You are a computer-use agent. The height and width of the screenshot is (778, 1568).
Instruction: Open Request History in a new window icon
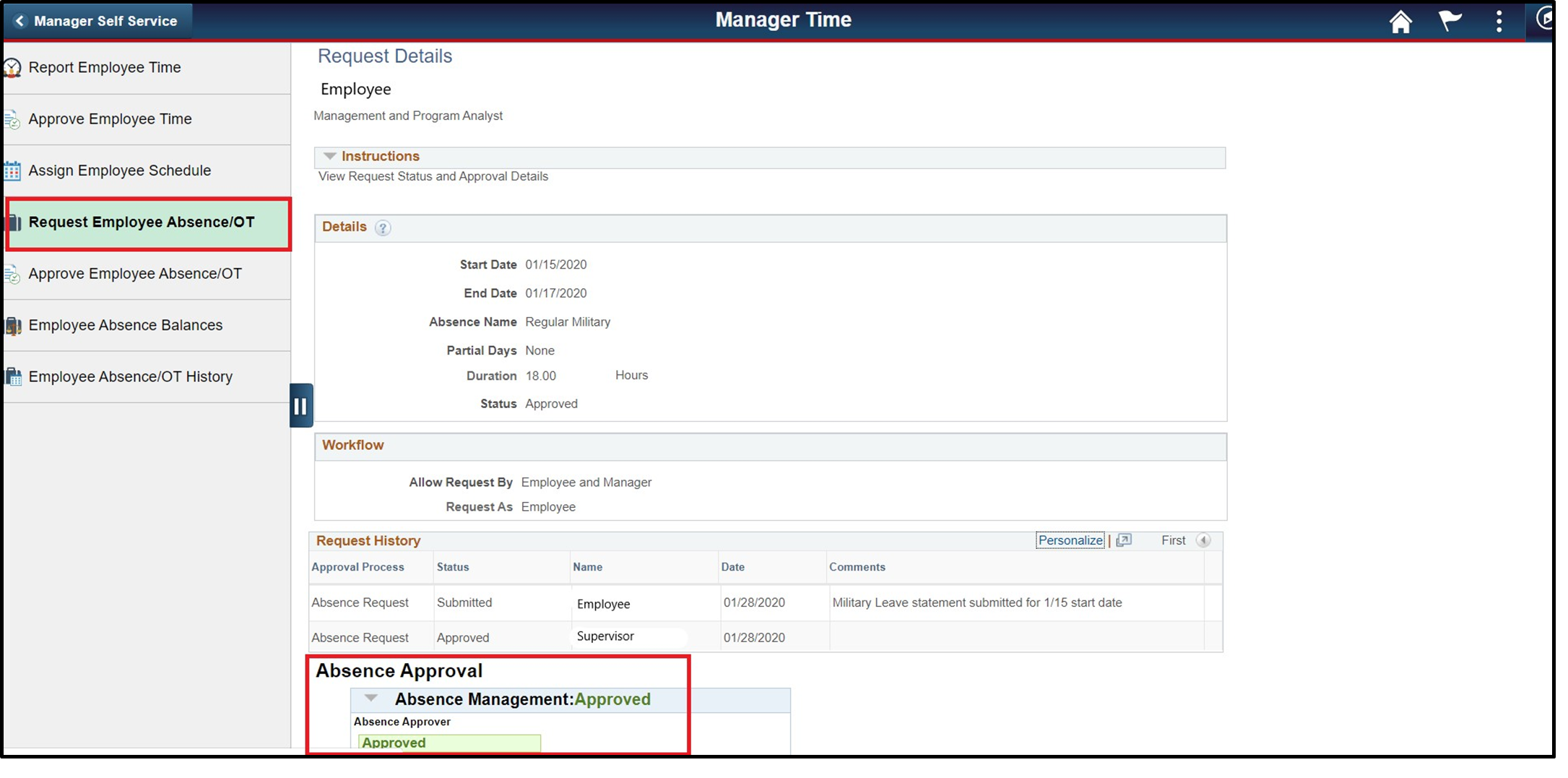click(1124, 540)
